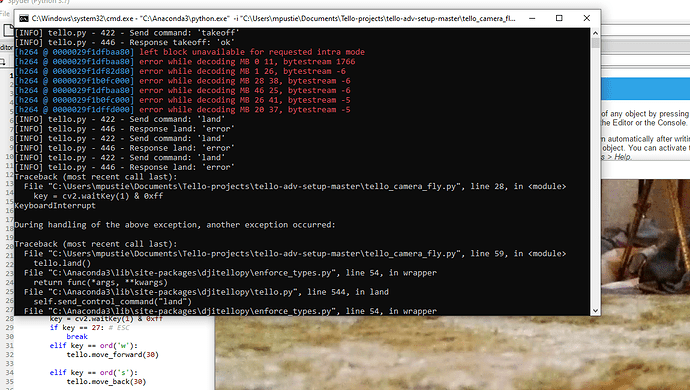
Task: Click the "MB 46 25, bytestream -6" error line
Action: point(183,91)
